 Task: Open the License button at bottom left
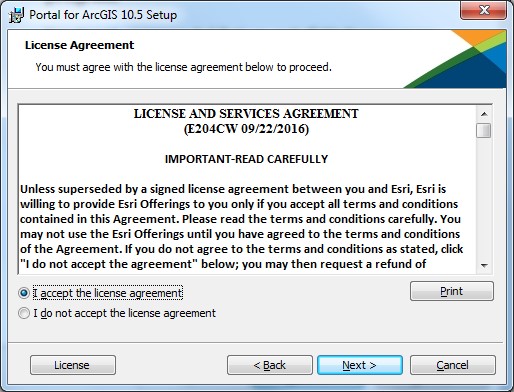73,365
